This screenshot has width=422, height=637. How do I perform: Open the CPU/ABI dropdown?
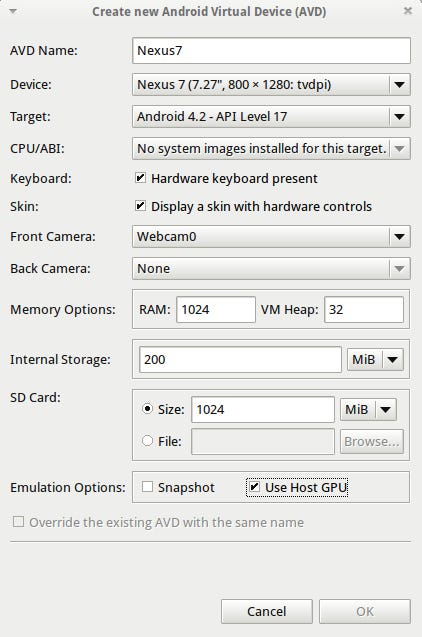tap(271, 149)
